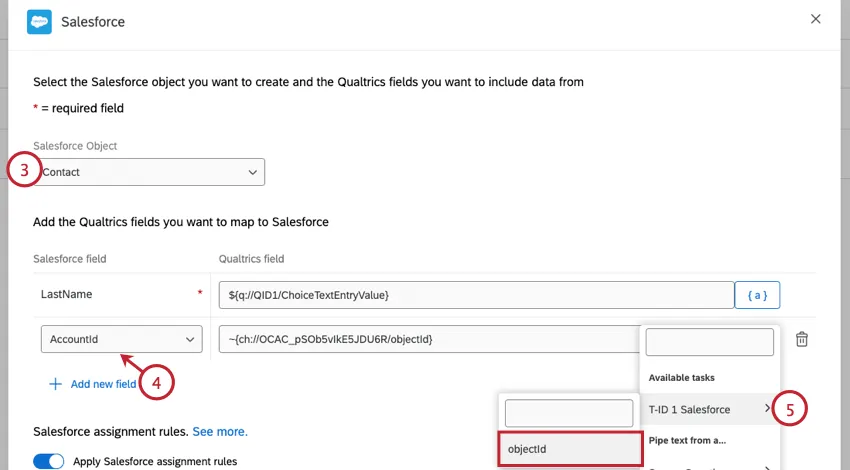This screenshot has height=470, width=850.
Task: Click the step 3 circle badge
Action: point(24,170)
